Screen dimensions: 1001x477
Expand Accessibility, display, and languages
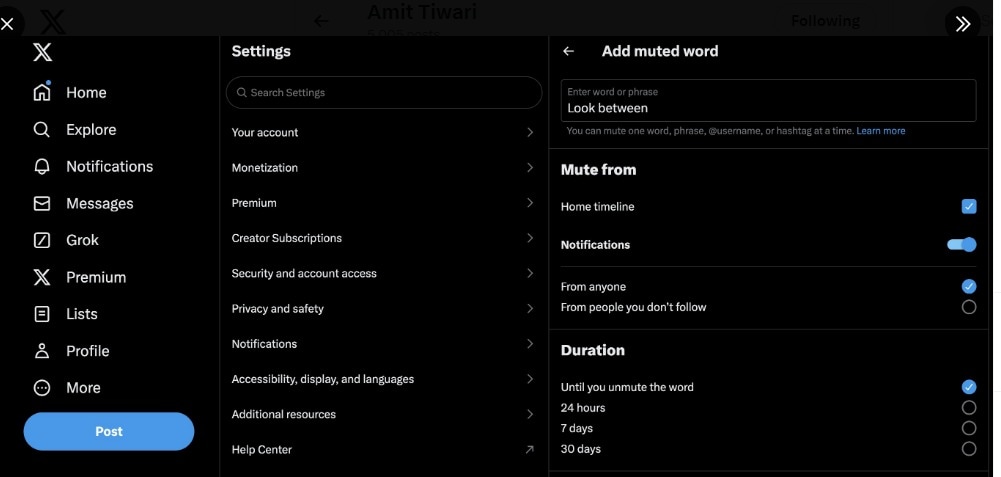click(x=383, y=379)
